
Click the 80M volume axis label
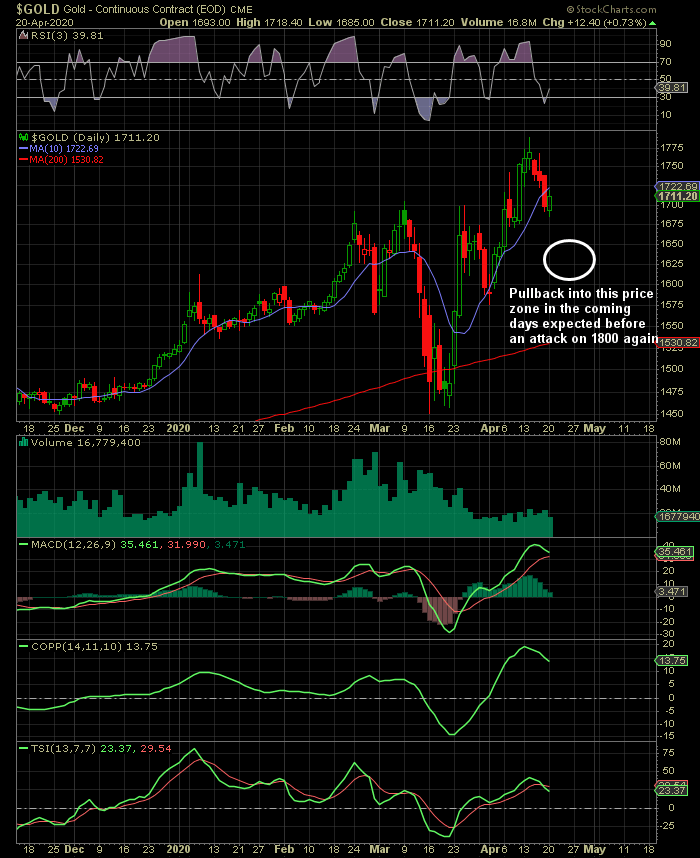pos(670,442)
